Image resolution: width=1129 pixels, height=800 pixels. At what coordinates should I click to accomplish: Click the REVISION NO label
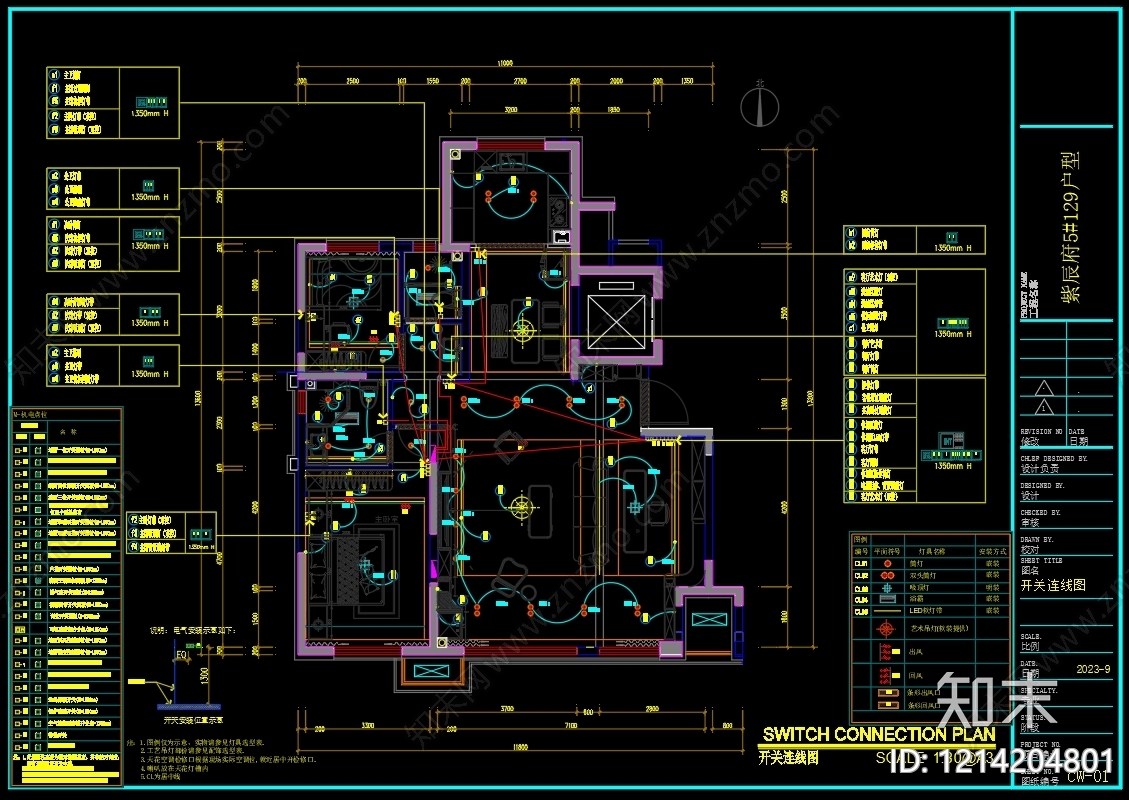point(1041,432)
